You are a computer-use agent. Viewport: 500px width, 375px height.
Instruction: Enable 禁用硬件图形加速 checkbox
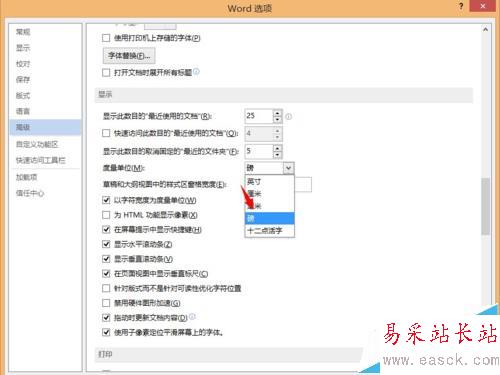[106, 303]
